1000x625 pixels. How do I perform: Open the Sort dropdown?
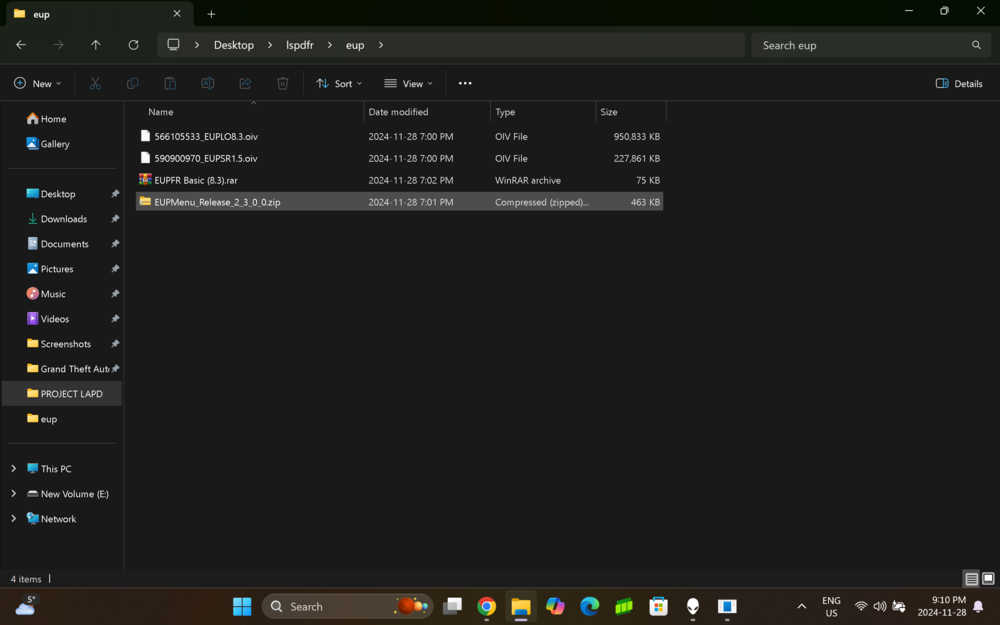pyautogui.click(x=338, y=83)
